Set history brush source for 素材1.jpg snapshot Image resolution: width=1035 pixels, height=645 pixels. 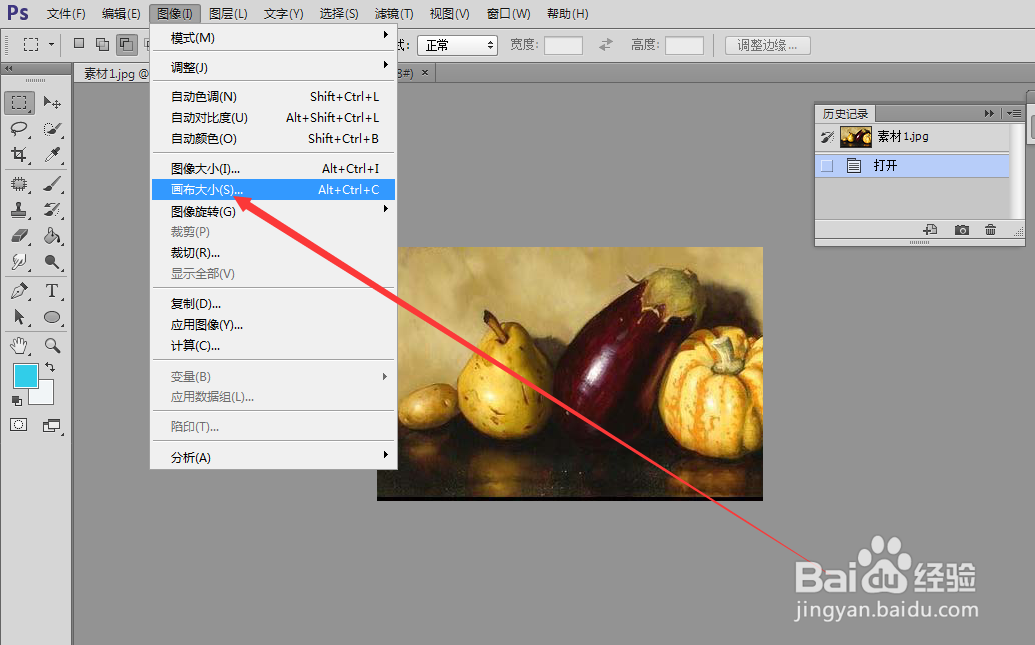[827, 137]
